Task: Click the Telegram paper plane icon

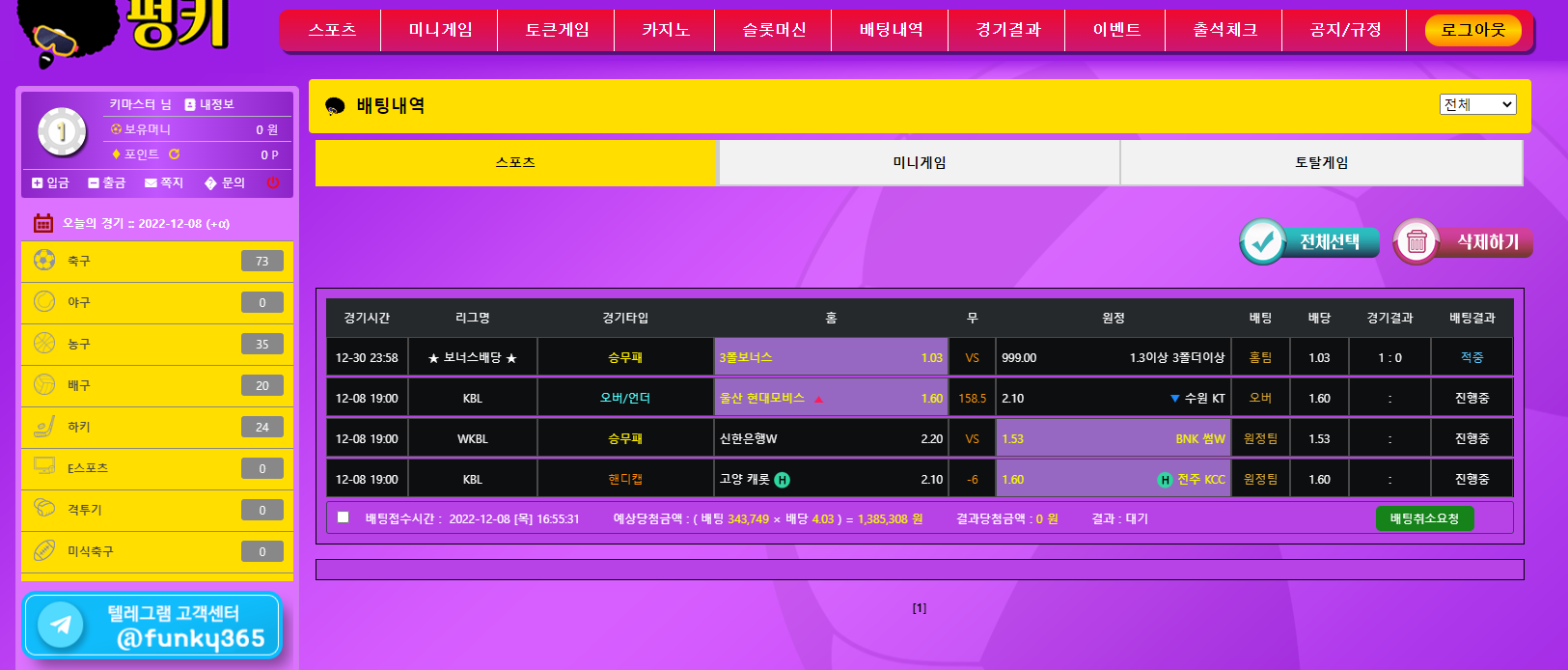Action: (x=61, y=625)
